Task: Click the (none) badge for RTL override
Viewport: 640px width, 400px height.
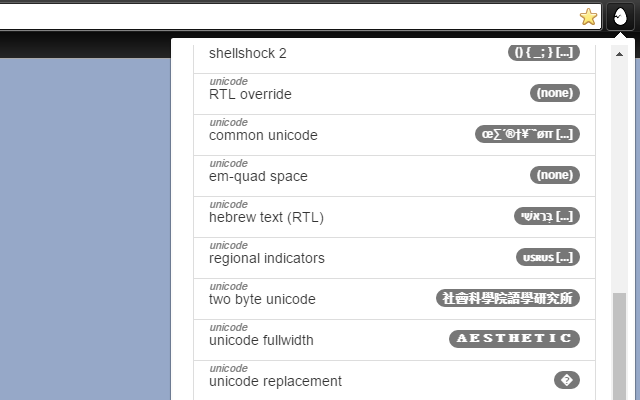Action: pos(554,93)
